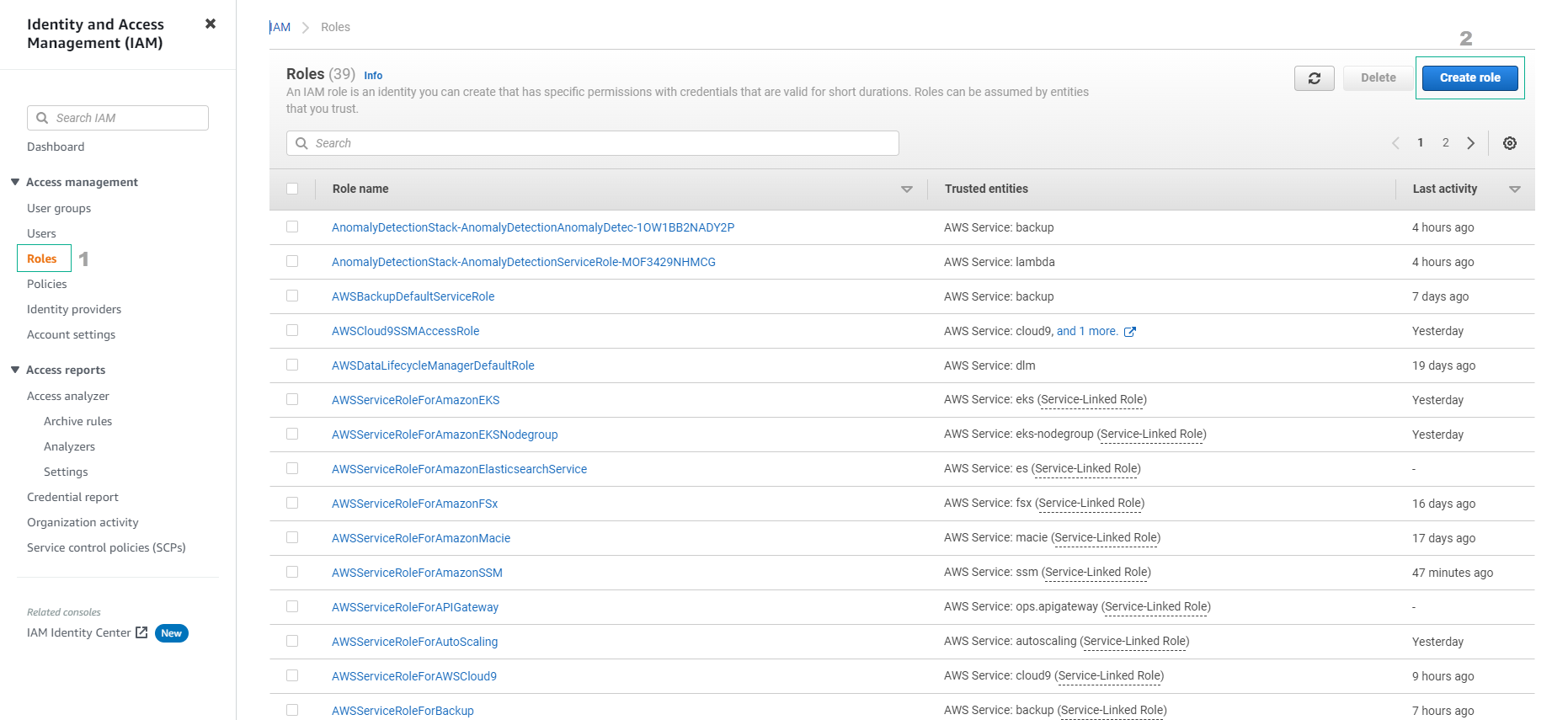The height and width of the screenshot is (720, 1568).
Task: Open Account settings in sidebar
Action: (x=72, y=334)
